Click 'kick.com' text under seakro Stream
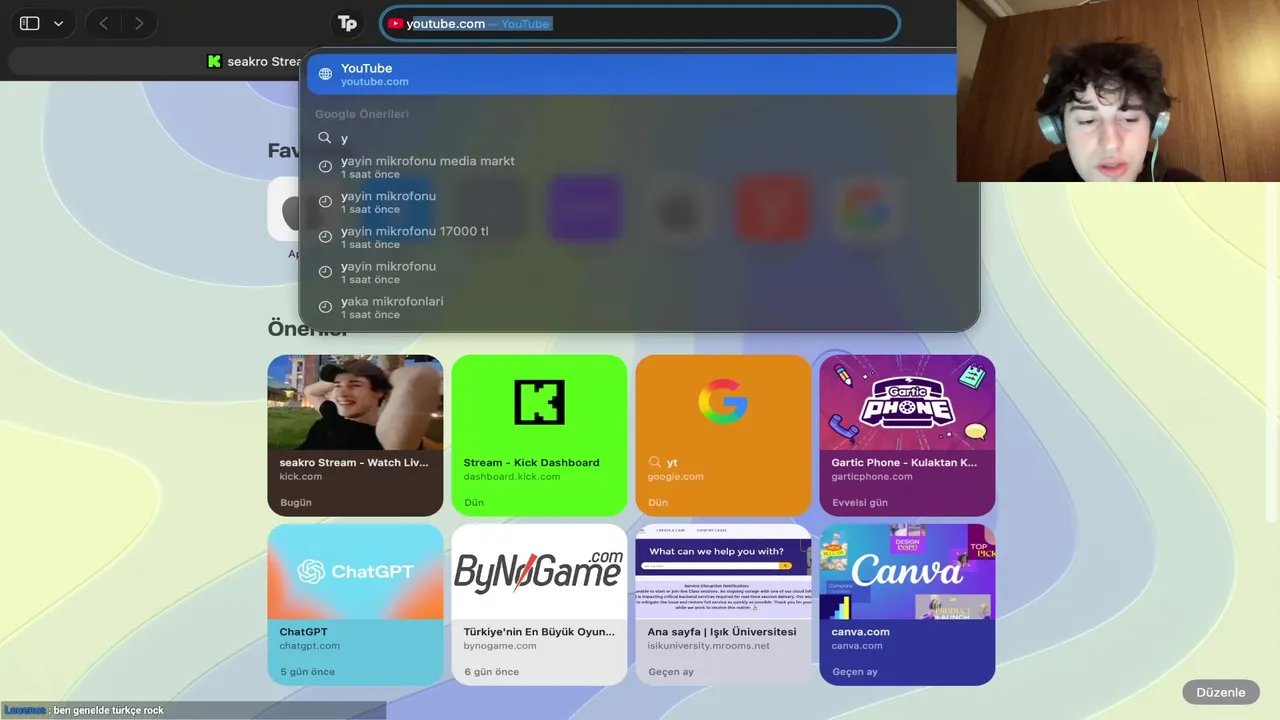This screenshot has width=1280, height=720. click(x=301, y=477)
